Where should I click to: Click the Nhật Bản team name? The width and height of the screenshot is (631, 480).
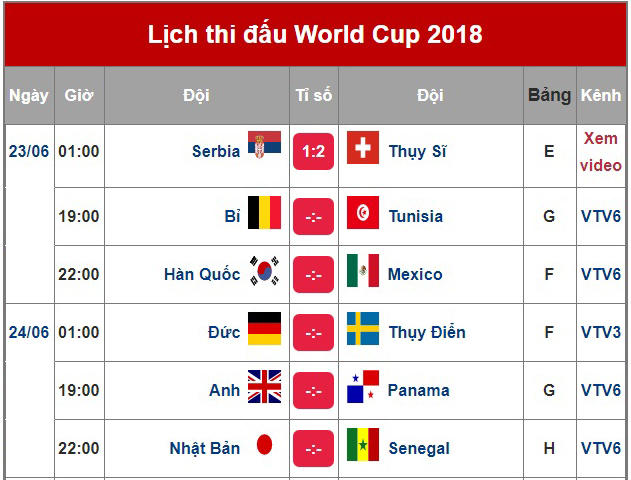205,448
